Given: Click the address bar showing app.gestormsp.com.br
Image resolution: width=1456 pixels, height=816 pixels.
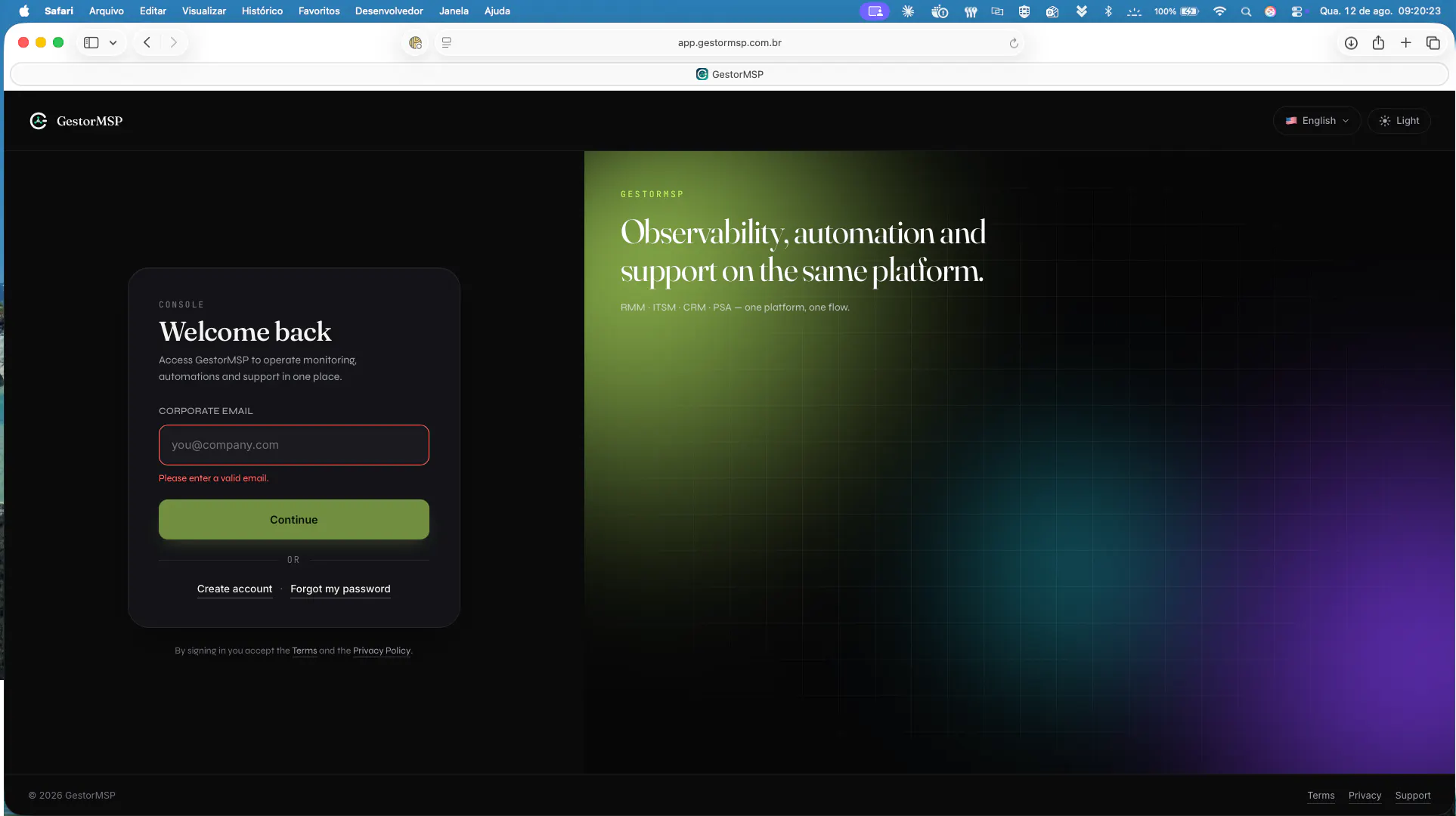Looking at the screenshot, I should [730, 43].
